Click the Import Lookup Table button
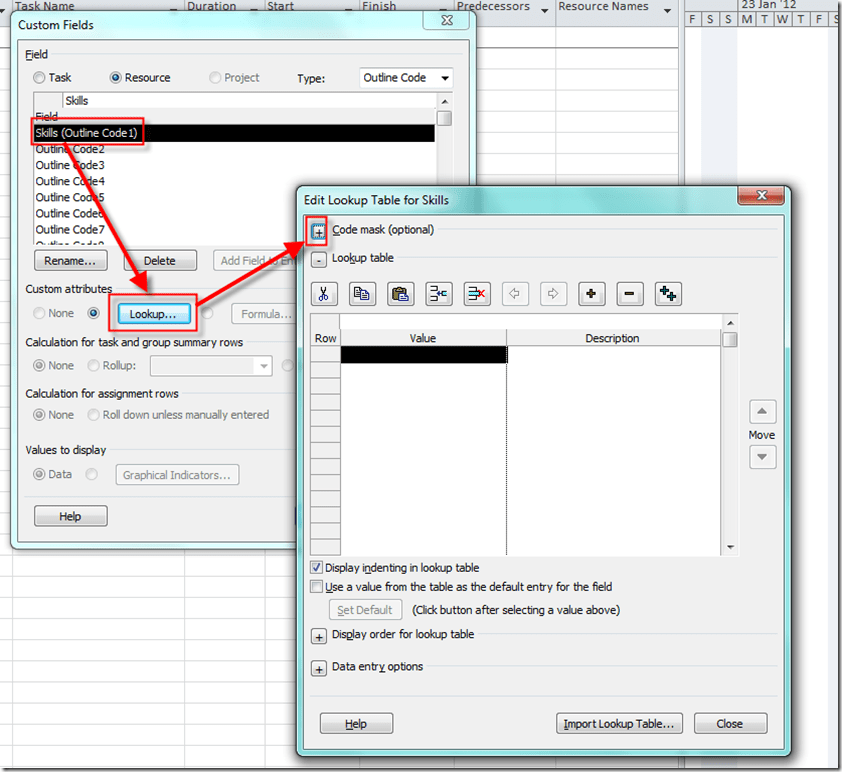The image size is (842, 772). [x=619, y=724]
